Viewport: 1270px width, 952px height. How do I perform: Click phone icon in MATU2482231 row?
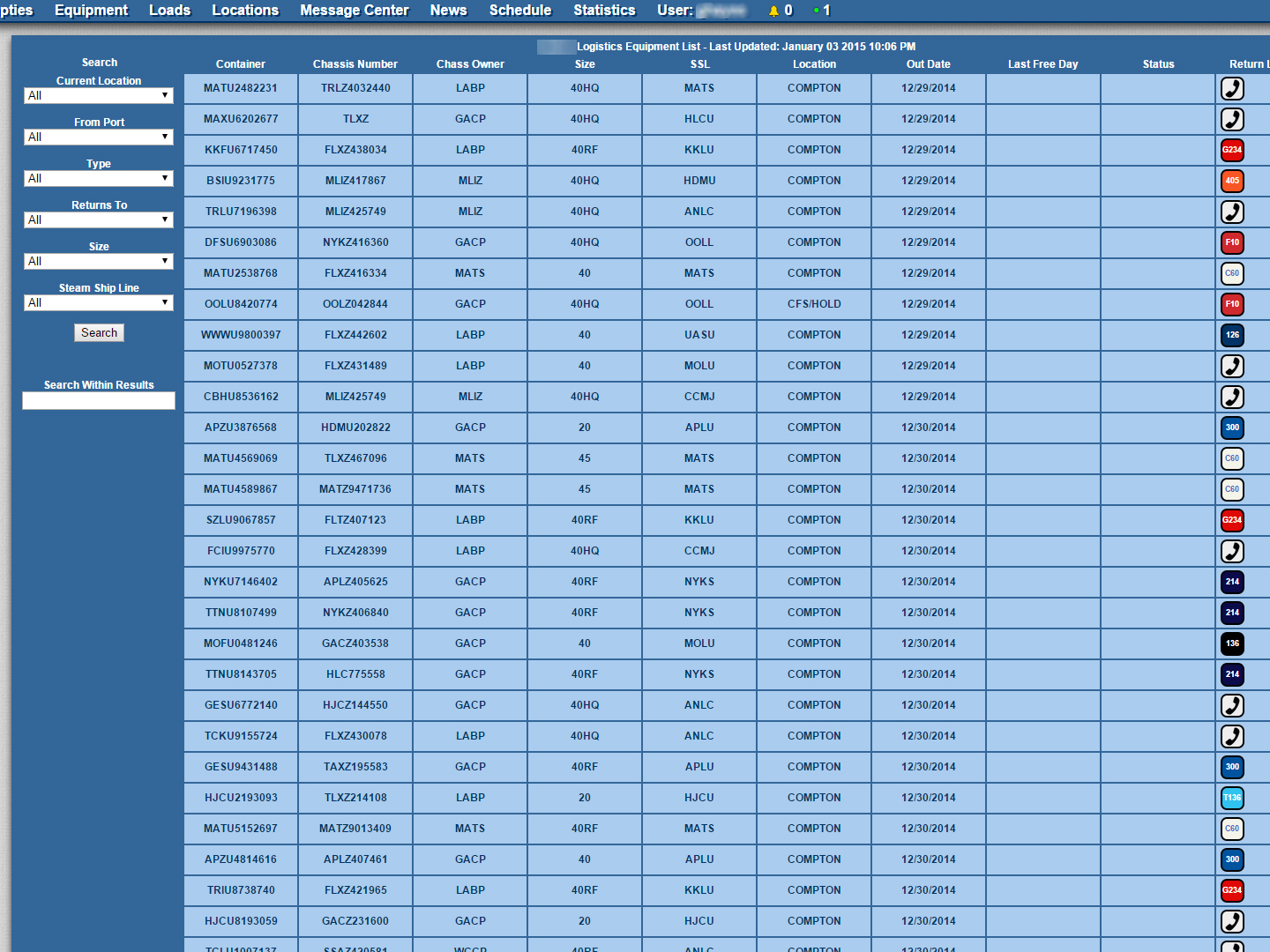coord(1232,88)
